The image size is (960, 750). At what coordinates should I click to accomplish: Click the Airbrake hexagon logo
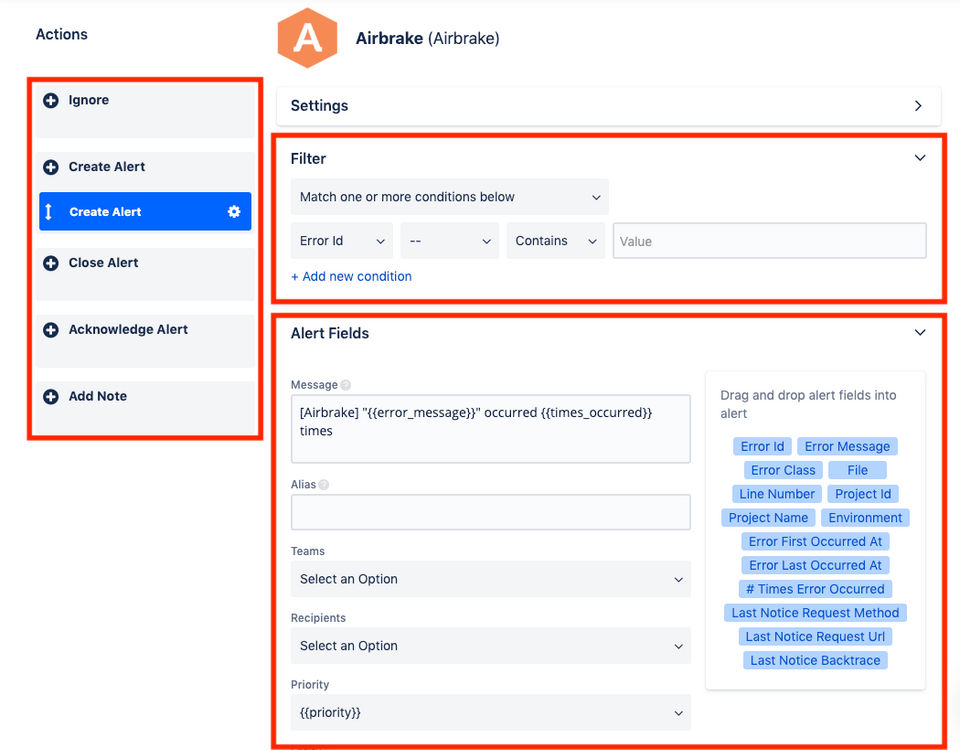point(307,39)
